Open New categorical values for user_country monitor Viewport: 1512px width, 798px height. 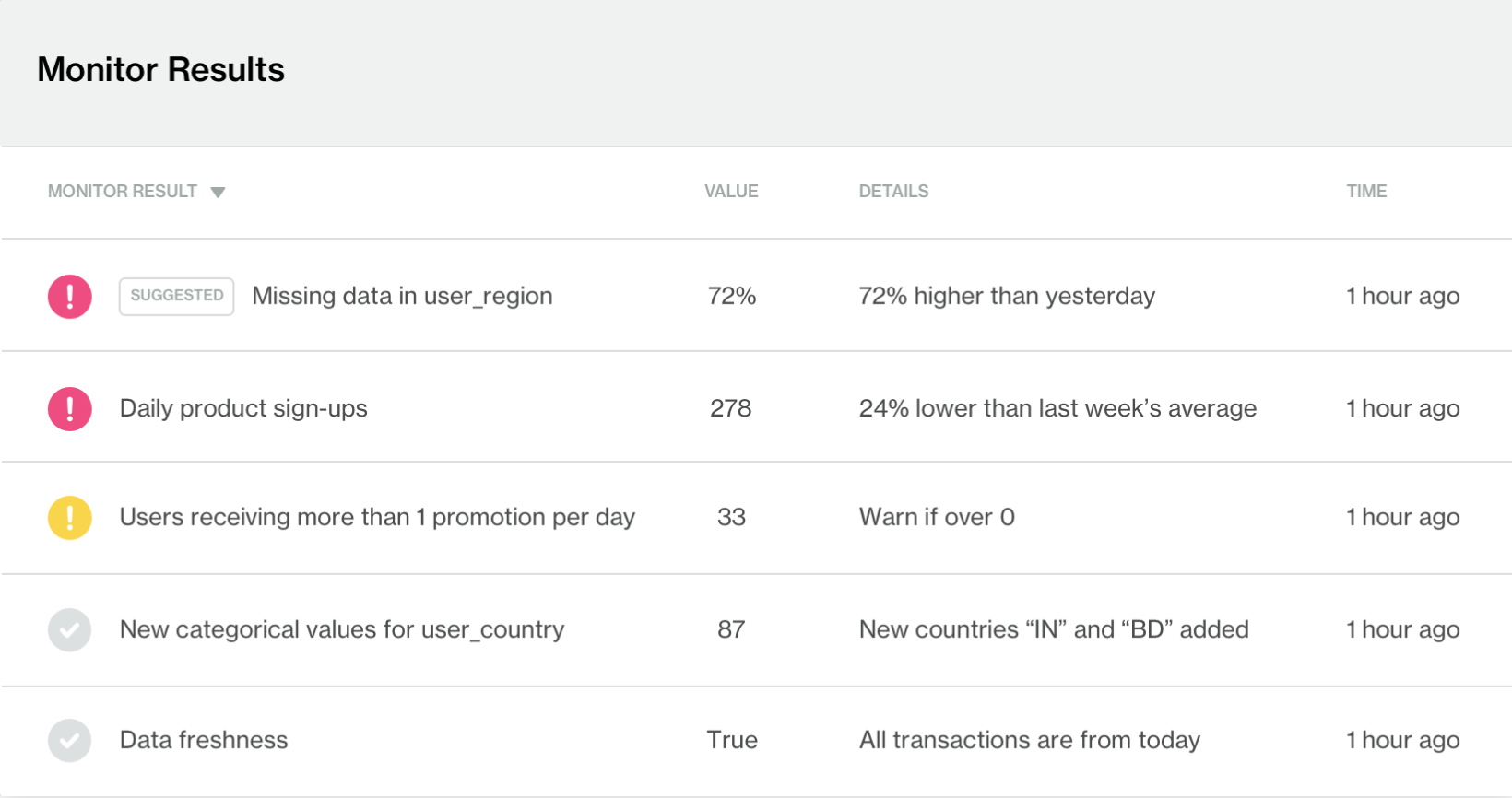(x=341, y=630)
